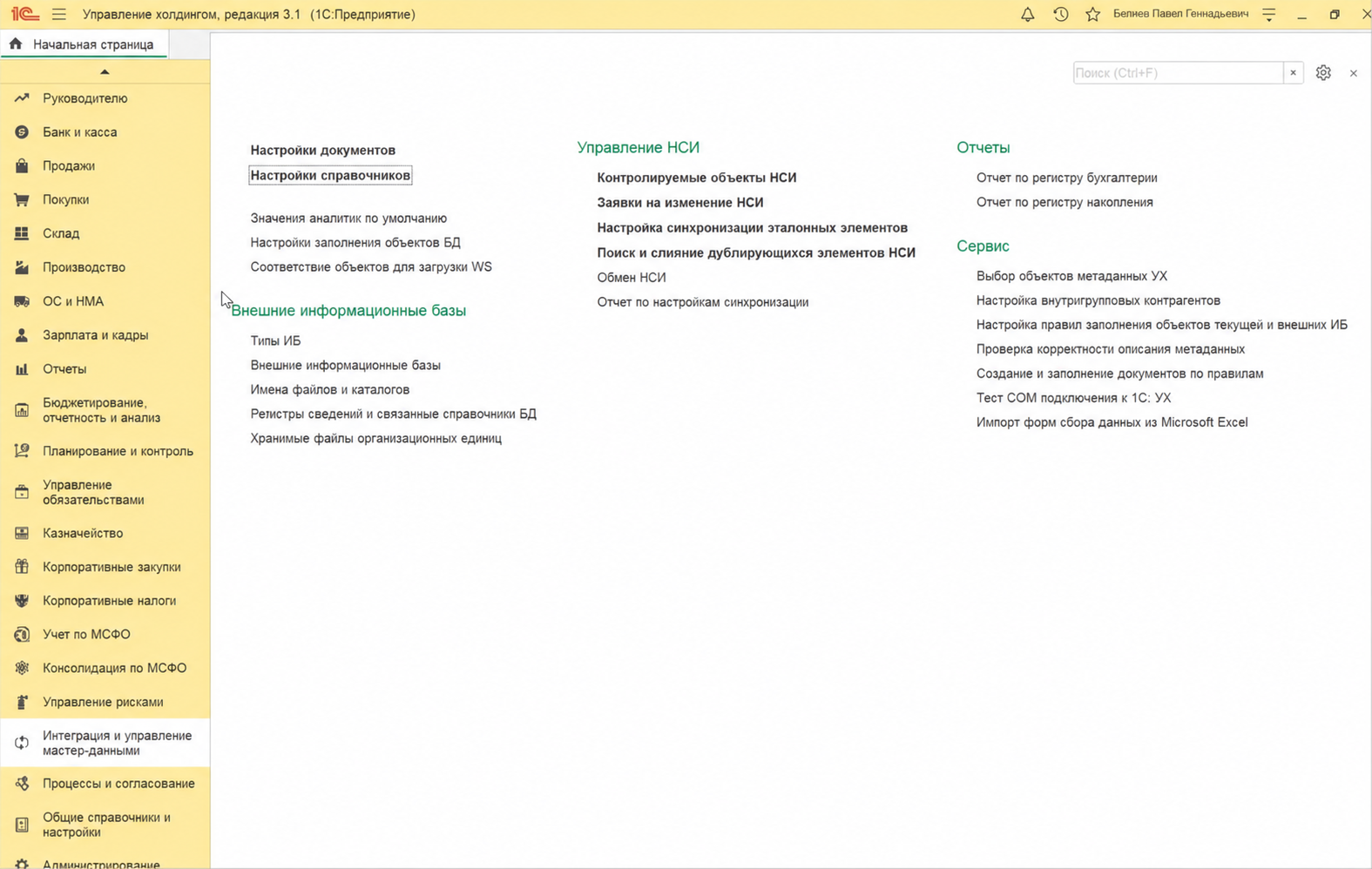This screenshot has height=869, width=1372.
Task: Click the Процессы и согласование icon
Action: pyautogui.click(x=22, y=784)
